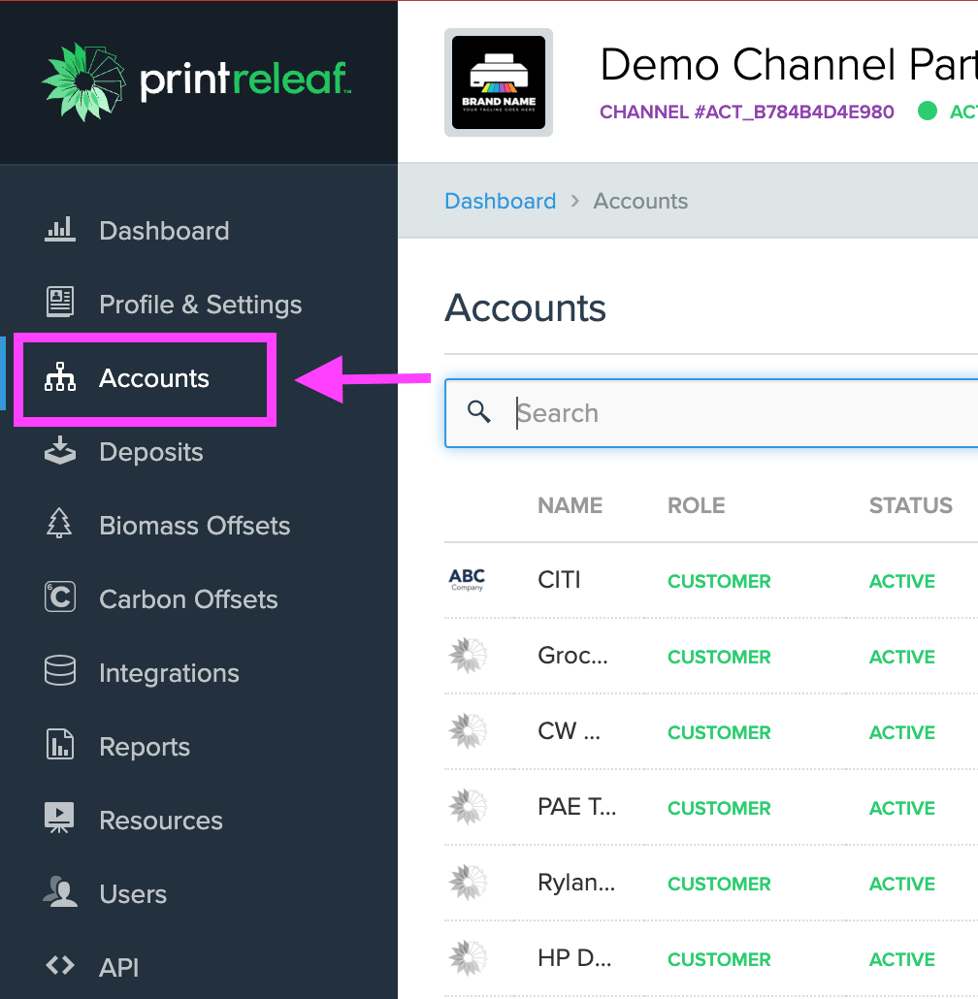Click CUSTOMER role in CITI row

pos(719,581)
